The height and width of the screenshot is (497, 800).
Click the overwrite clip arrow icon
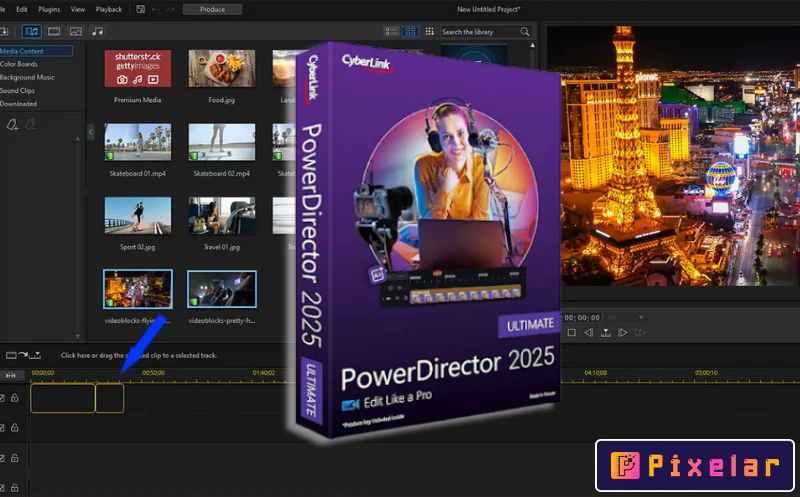pyautogui.click(x=23, y=355)
